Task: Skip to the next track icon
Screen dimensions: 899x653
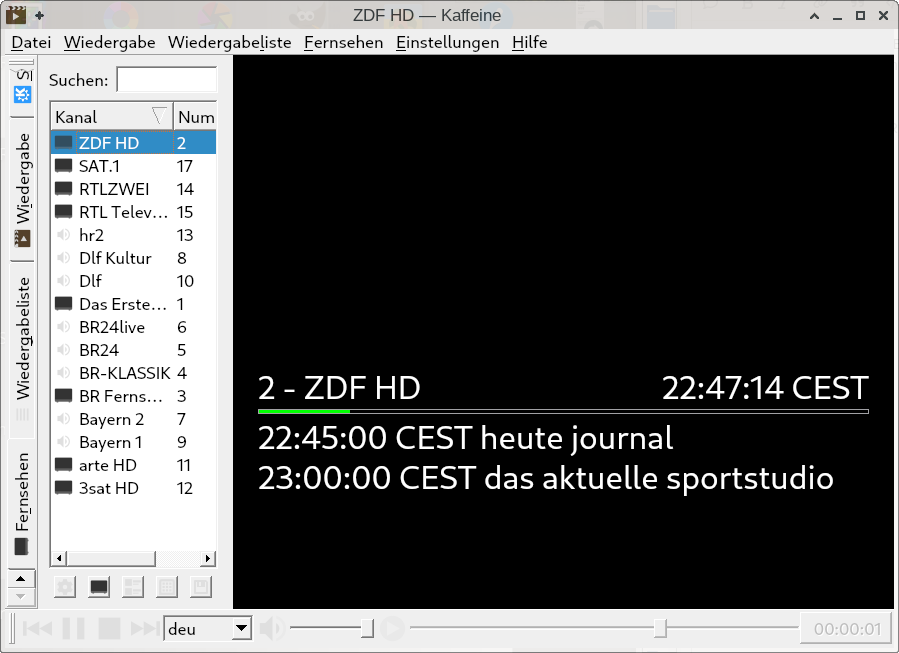Action: (143, 628)
